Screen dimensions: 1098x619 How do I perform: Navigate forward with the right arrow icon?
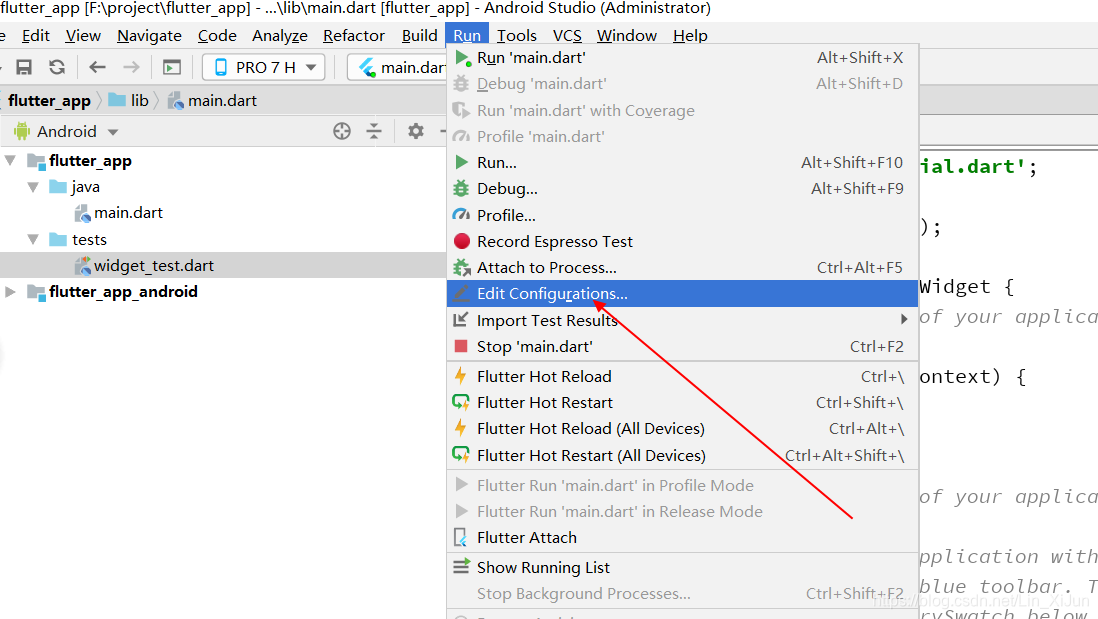pyautogui.click(x=131, y=67)
